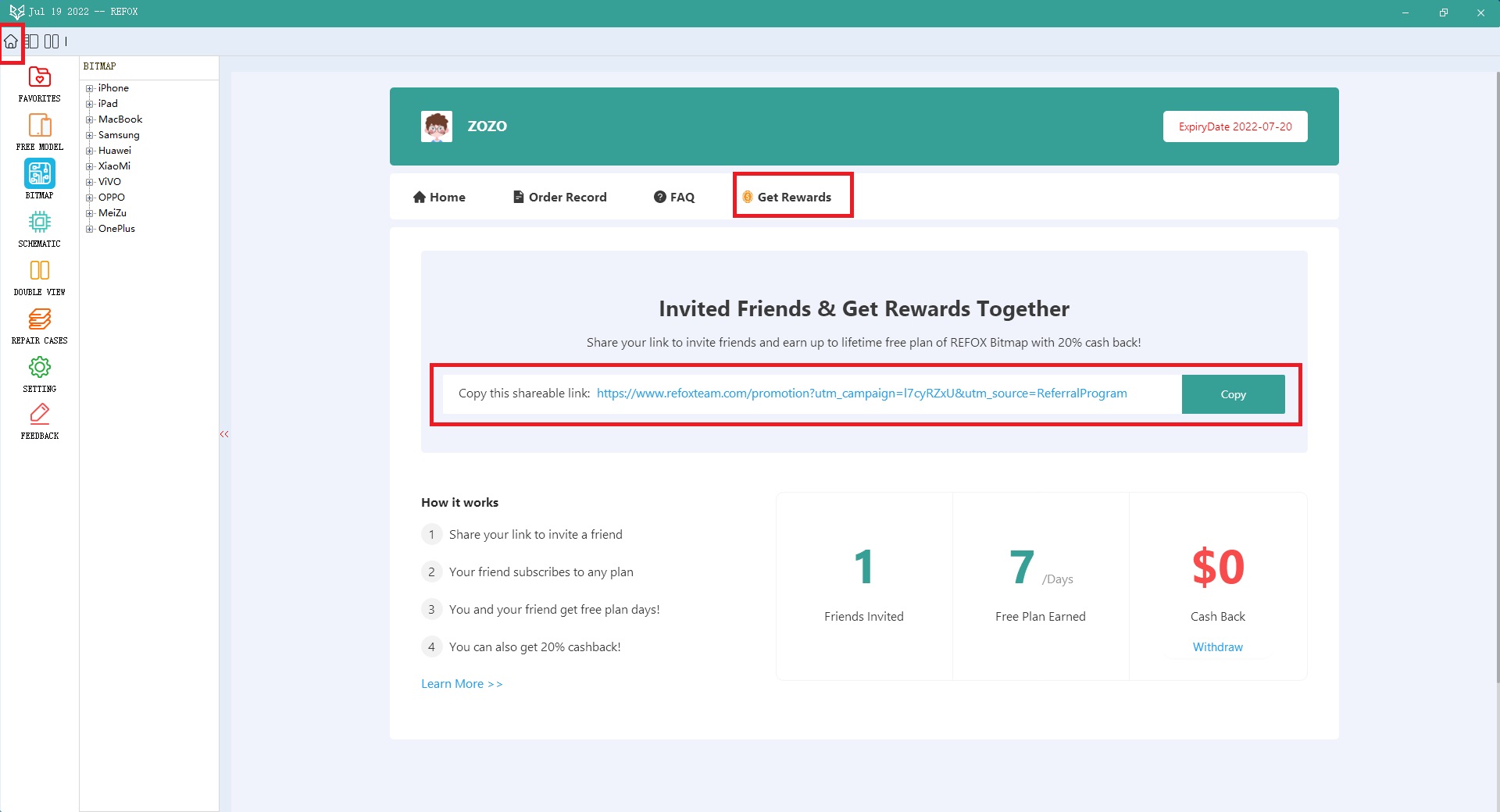
Task: Select the Get Rewards tab
Action: (787, 197)
